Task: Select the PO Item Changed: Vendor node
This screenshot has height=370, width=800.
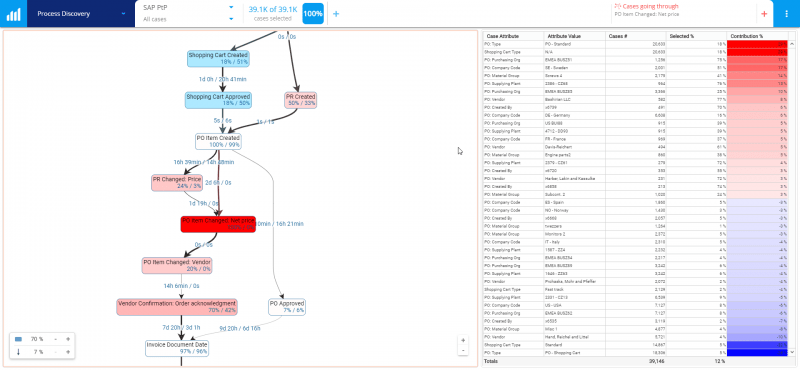Action: [177, 265]
